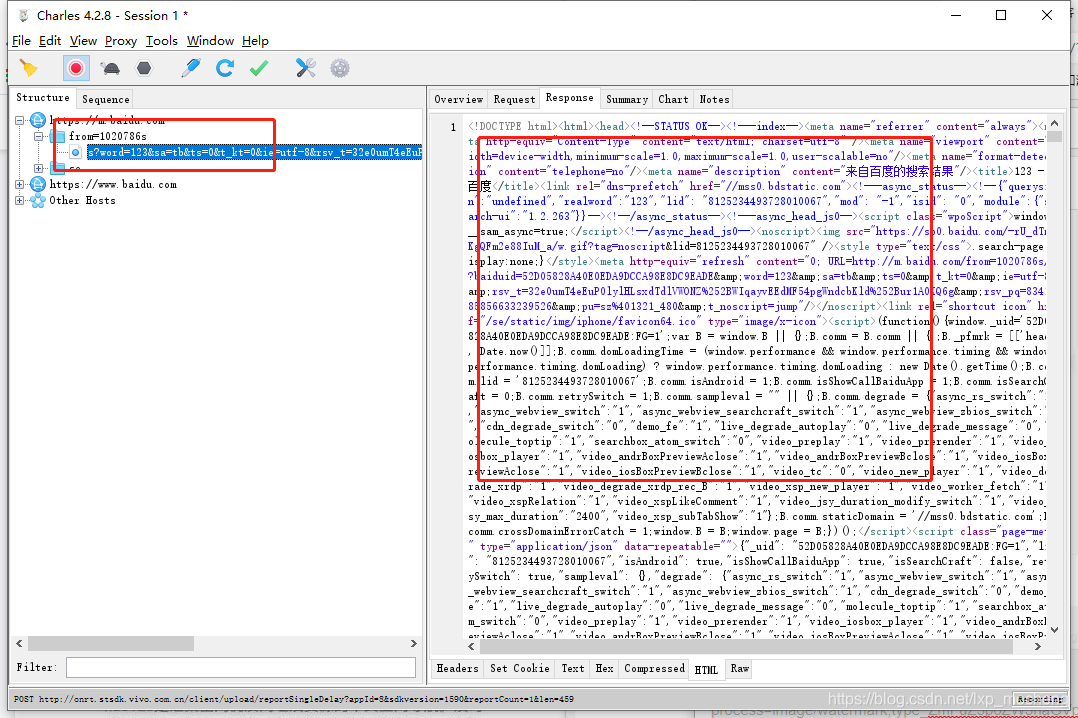Image resolution: width=1078 pixels, height=718 pixels.
Task: Open the Summary tab
Action: tap(627, 99)
